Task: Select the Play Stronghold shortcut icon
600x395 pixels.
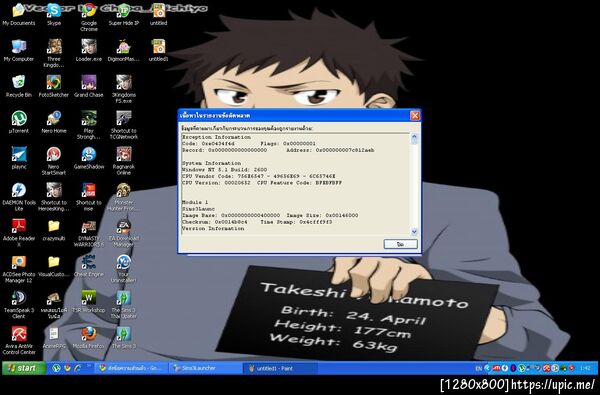Action: [89, 126]
